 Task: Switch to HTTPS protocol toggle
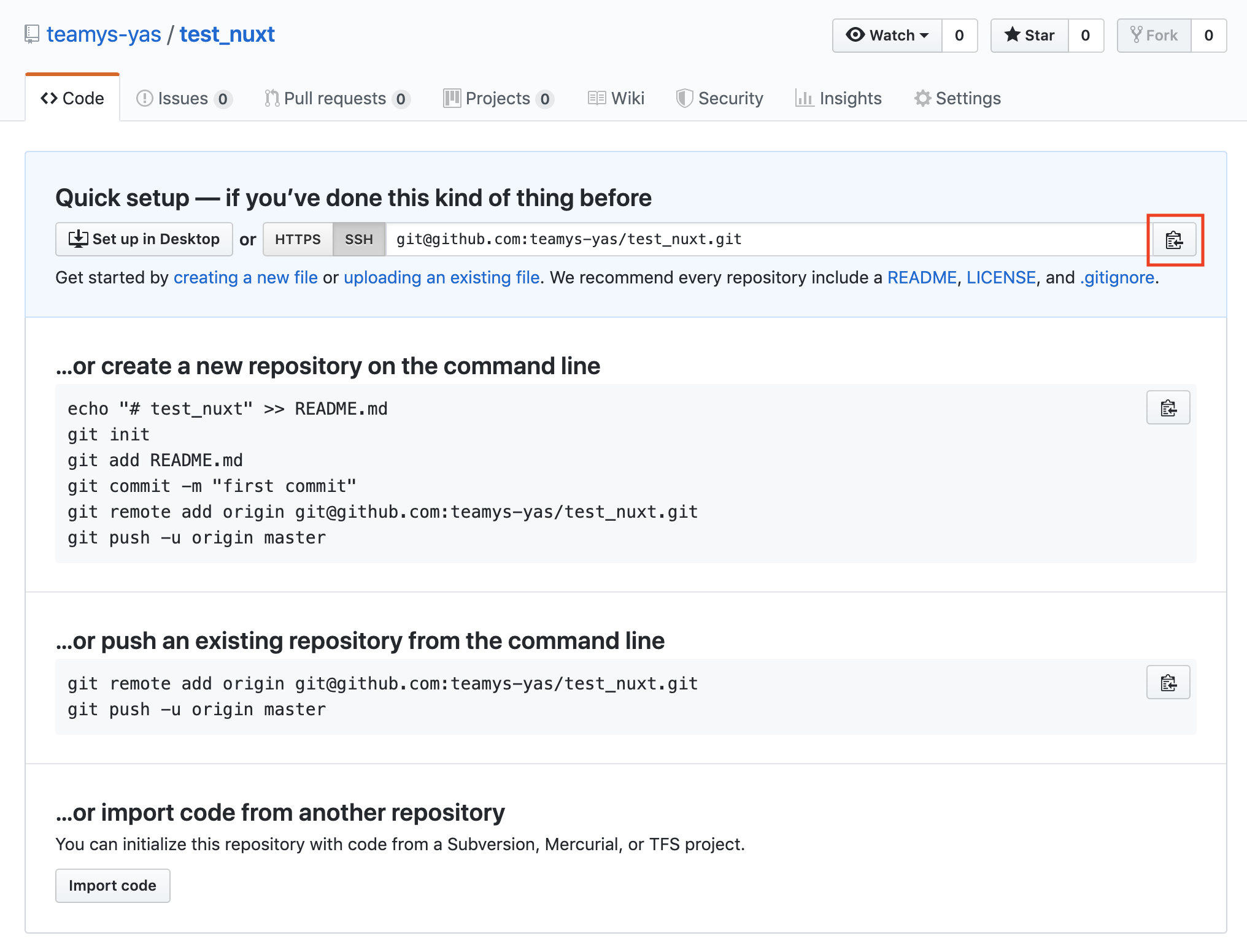[x=298, y=239]
